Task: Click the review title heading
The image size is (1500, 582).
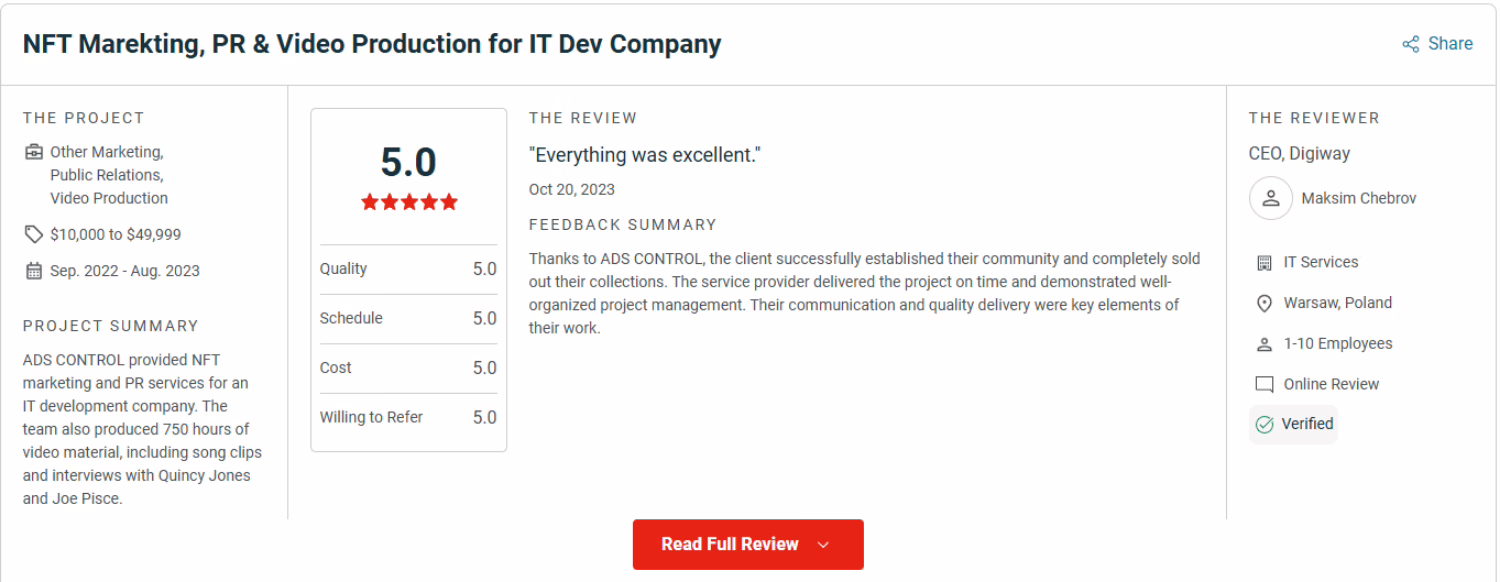Action: [x=372, y=45]
